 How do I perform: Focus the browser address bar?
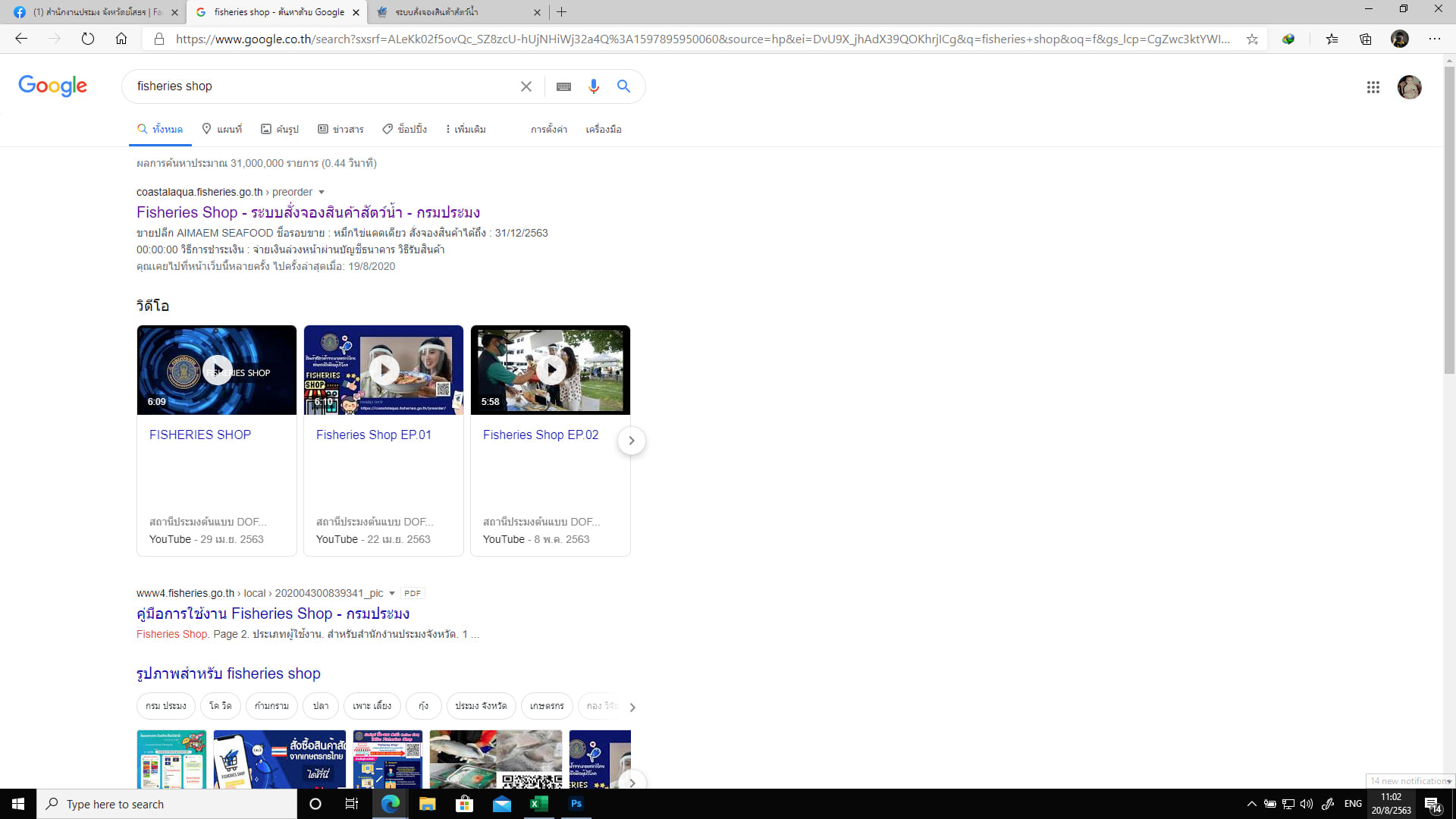click(x=703, y=39)
